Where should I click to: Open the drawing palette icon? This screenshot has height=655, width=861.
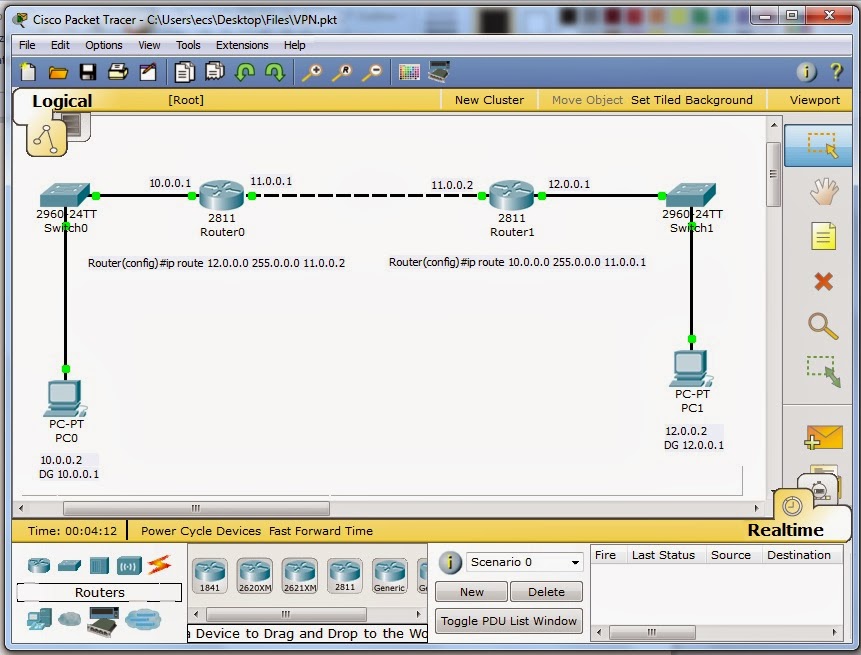click(409, 72)
